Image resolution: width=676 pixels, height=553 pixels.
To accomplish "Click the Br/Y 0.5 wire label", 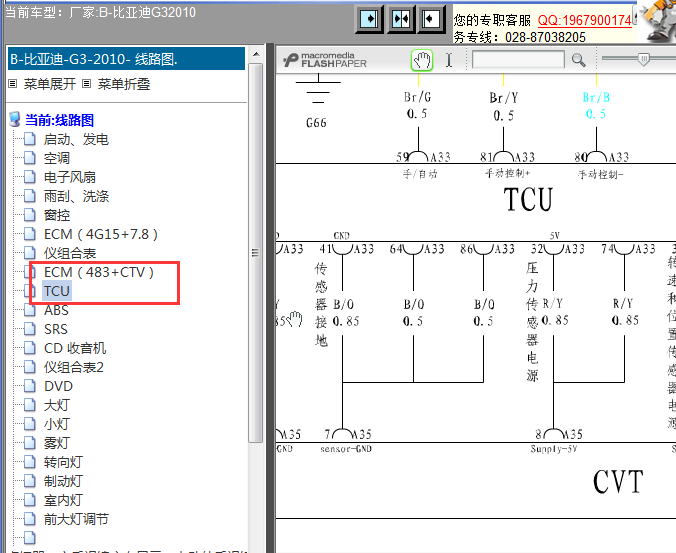I will 504,106.
